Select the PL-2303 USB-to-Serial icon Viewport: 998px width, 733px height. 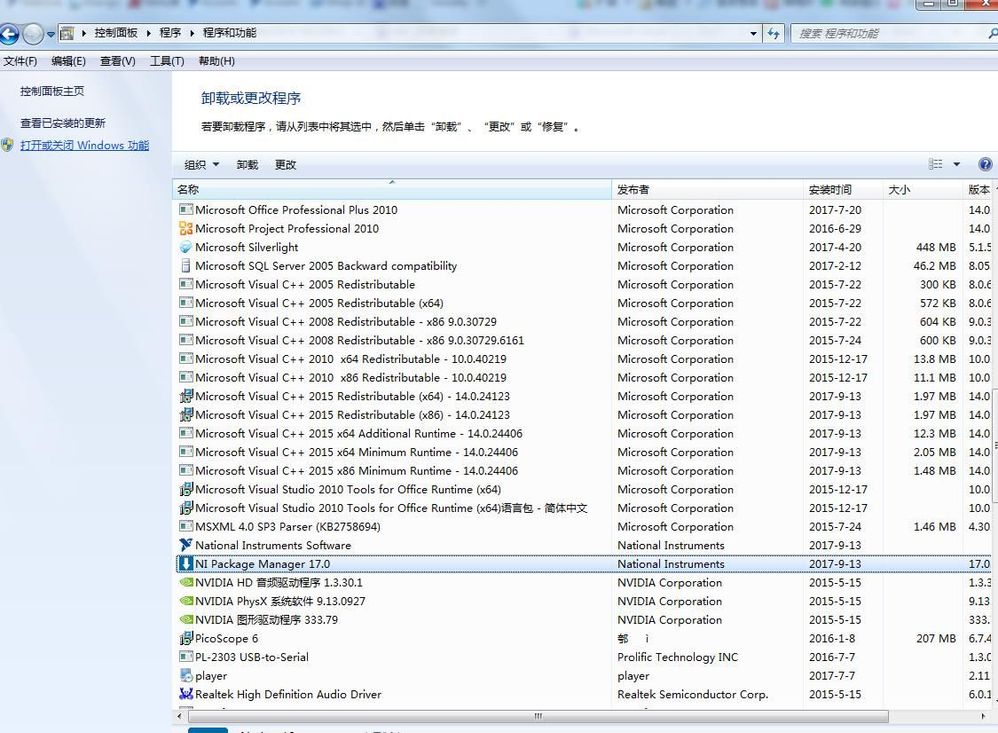click(186, 657)
